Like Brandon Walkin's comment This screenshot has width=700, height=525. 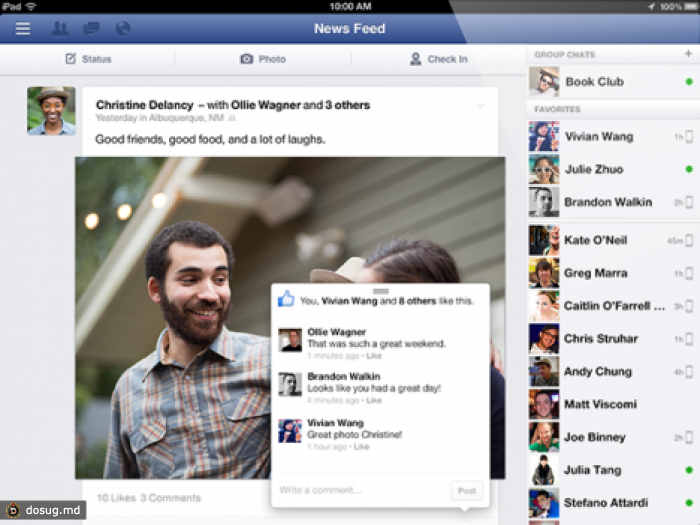click(374, 400)
